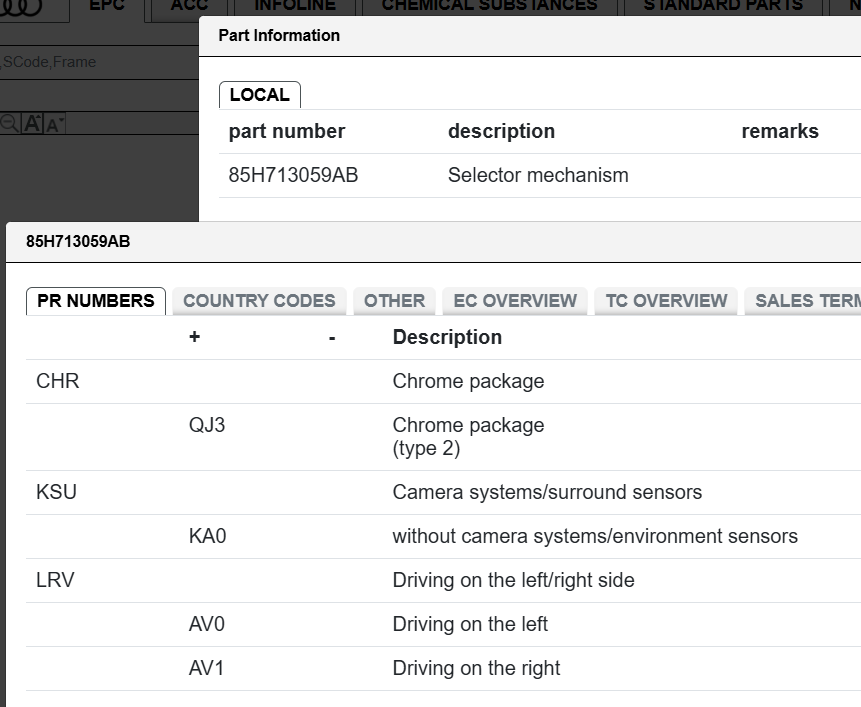Image resolution: width=861 pixels, height=707 pixels.
Task: Click the Driving on the right description
Action: [476, 668]
